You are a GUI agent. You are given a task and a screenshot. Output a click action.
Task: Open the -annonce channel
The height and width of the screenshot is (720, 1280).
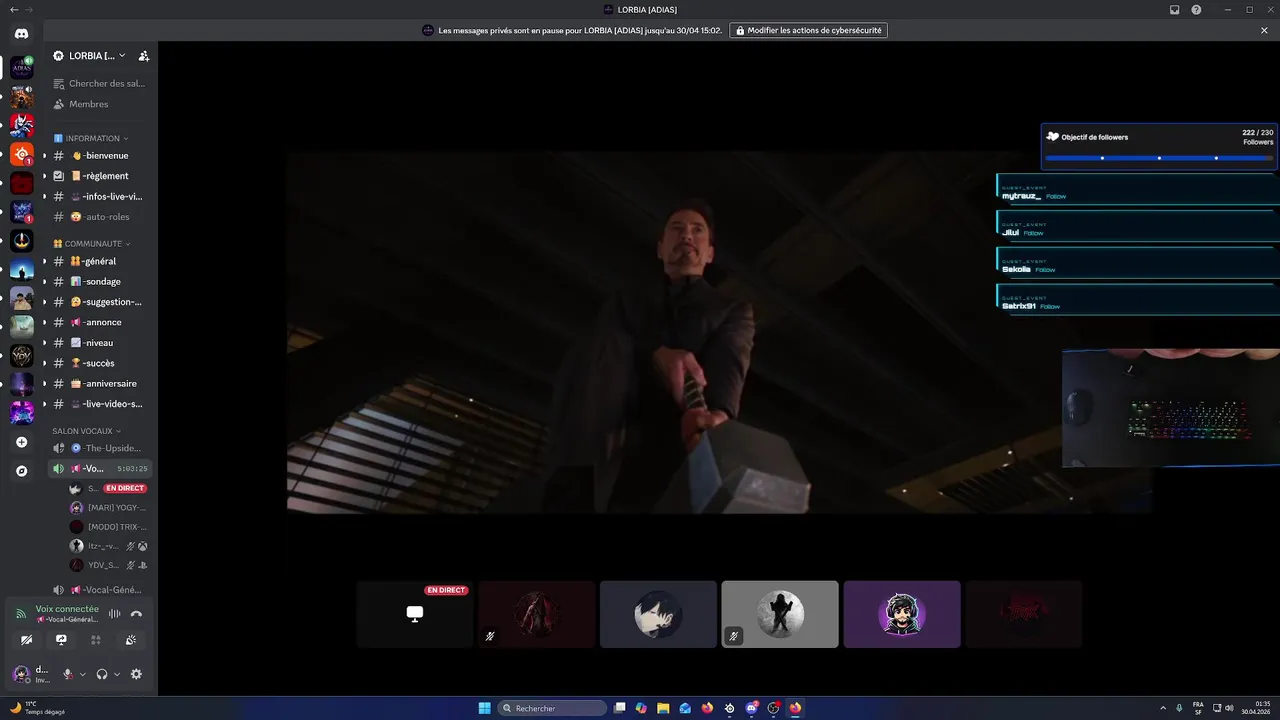[100, 322]
